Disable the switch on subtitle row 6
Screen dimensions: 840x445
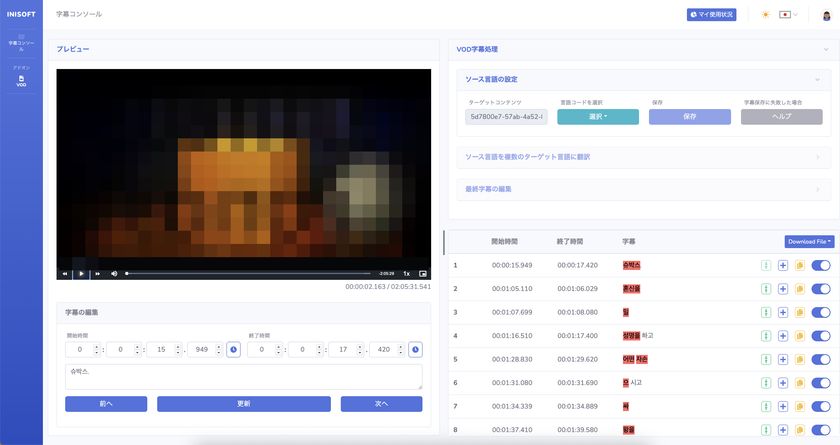[821, 382]
